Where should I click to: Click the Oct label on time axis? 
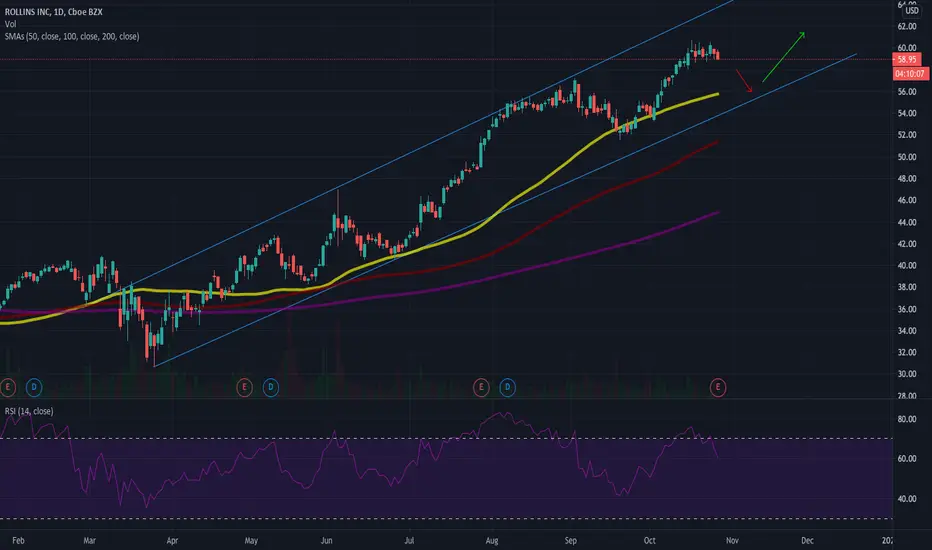tap(649, 540)
